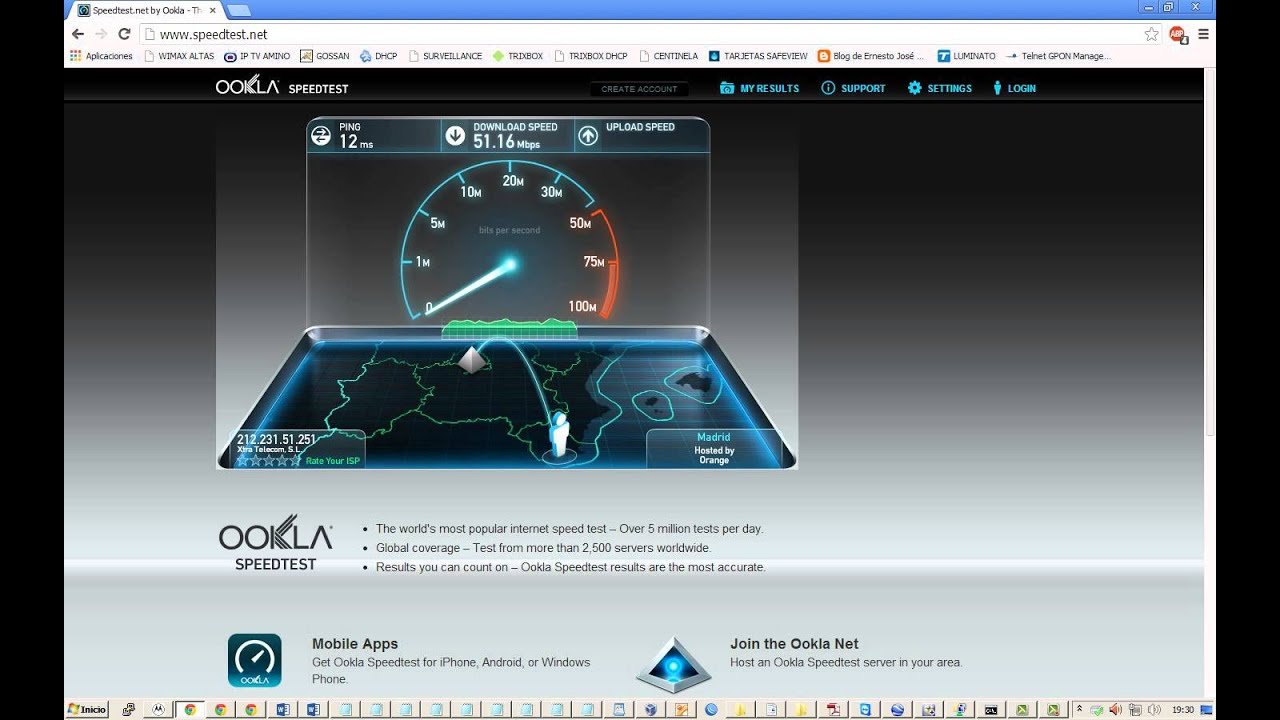Click the 19:30 system clock
Image resolution: width=1280 pixels, height=720 pixels.
(1183, 709)
